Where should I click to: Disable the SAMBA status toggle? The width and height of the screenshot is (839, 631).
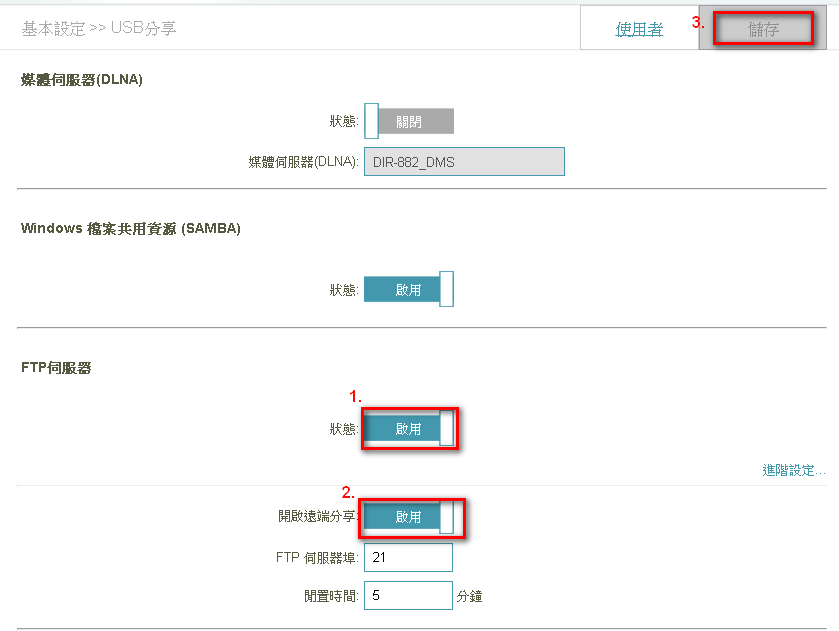click(x=409, y=290)
